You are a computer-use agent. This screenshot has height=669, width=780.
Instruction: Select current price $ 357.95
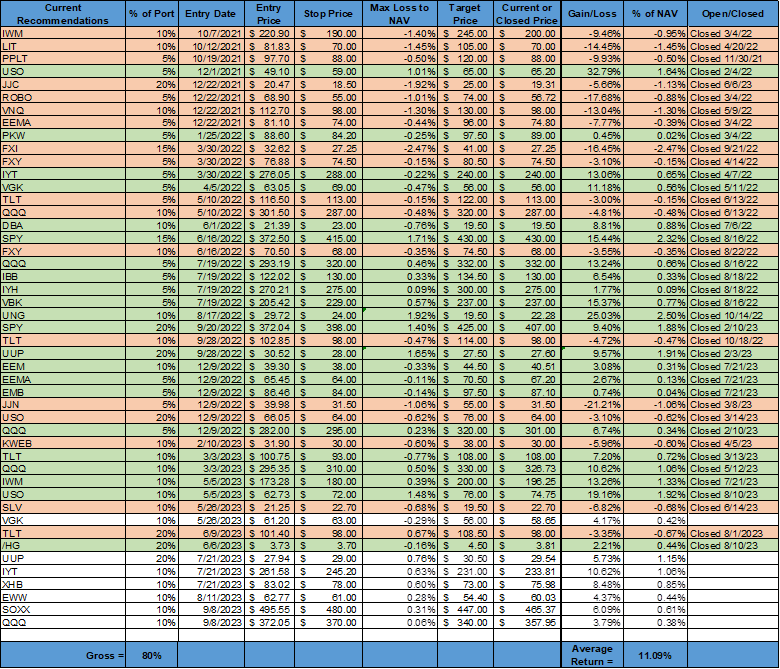[x=527, y=623]
